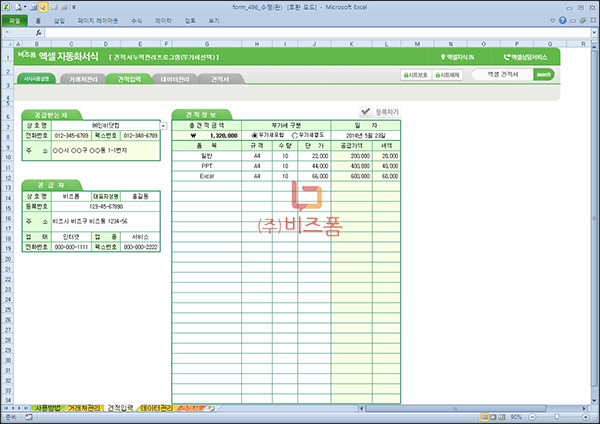Click the macro record icon in status bar

28,417
